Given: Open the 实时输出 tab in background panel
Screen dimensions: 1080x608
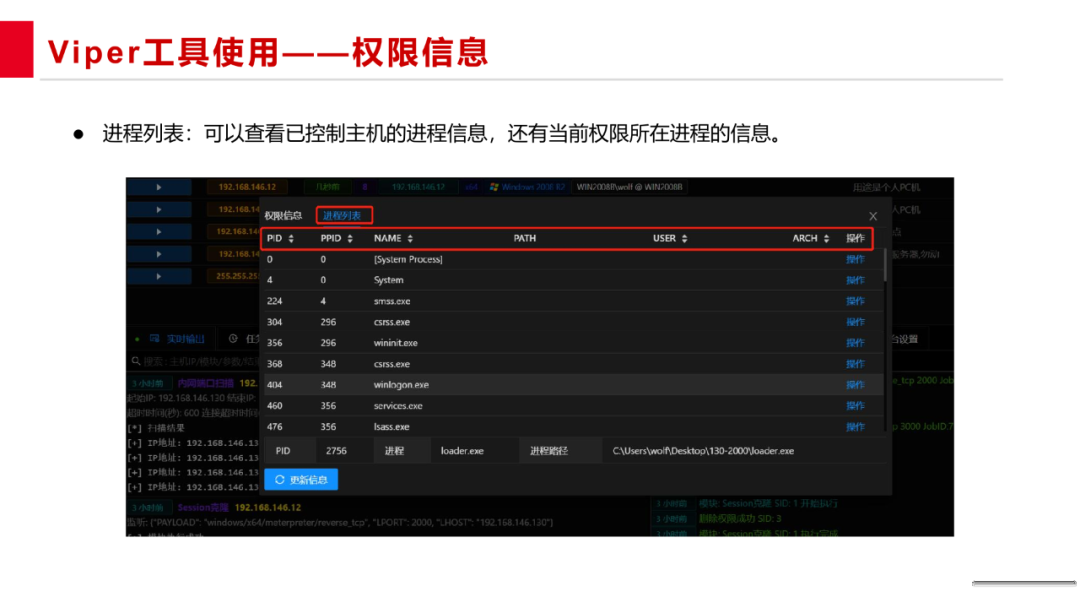Looking at the screenshot, I should (x=179, y=339).
